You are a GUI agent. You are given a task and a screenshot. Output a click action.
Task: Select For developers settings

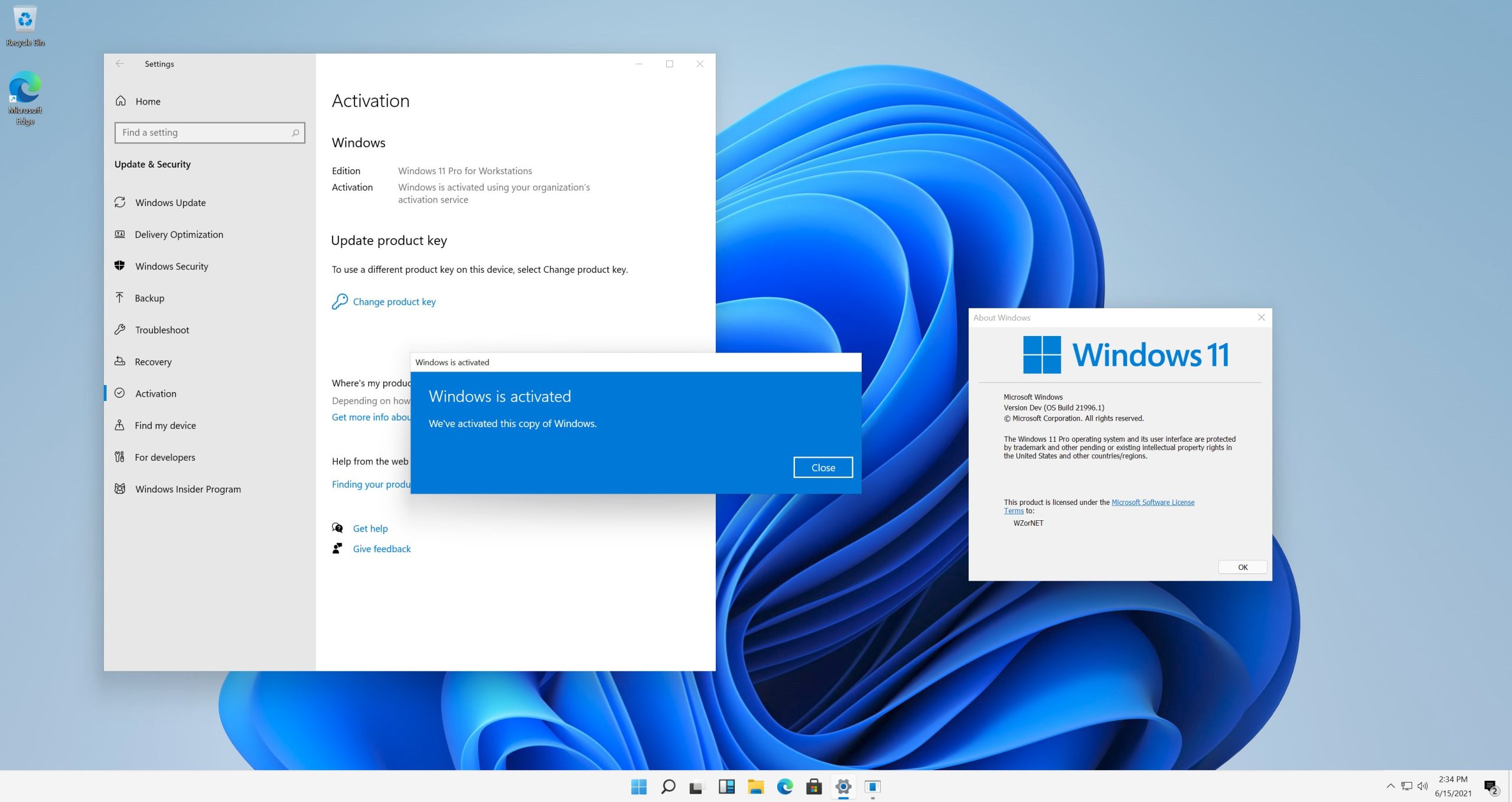[165, 457]
